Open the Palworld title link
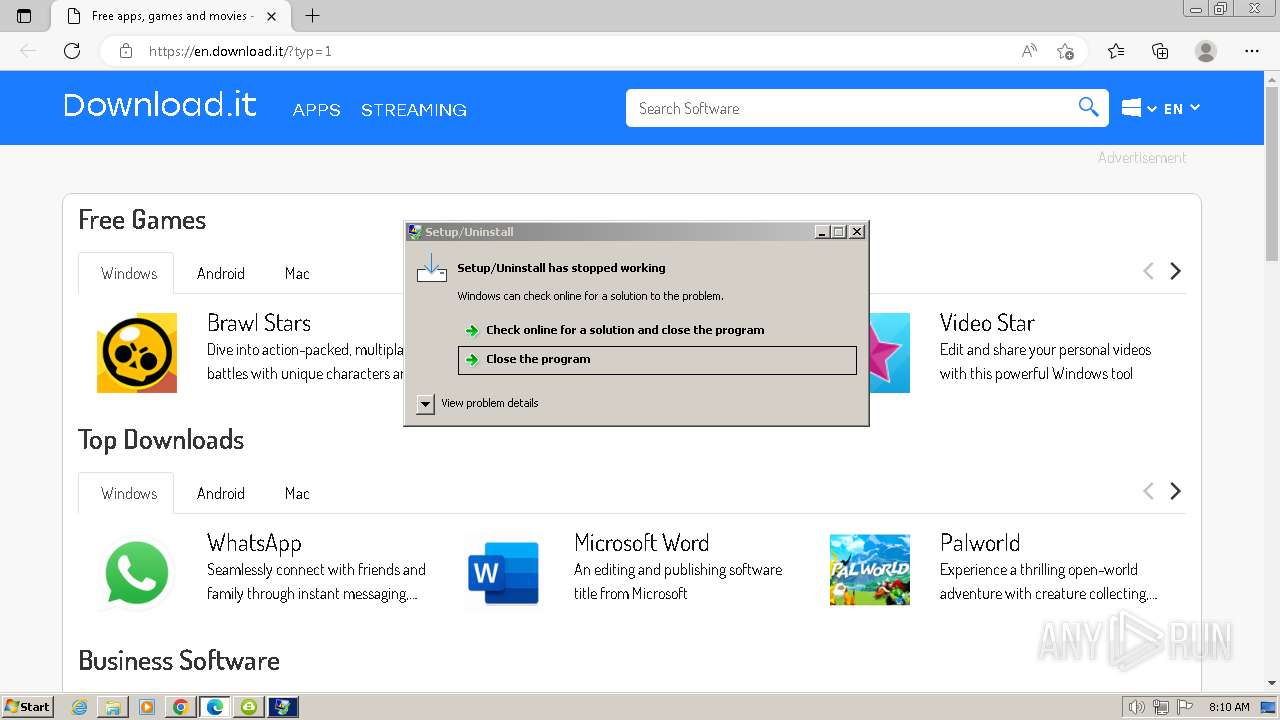 [x=980, y=543]
